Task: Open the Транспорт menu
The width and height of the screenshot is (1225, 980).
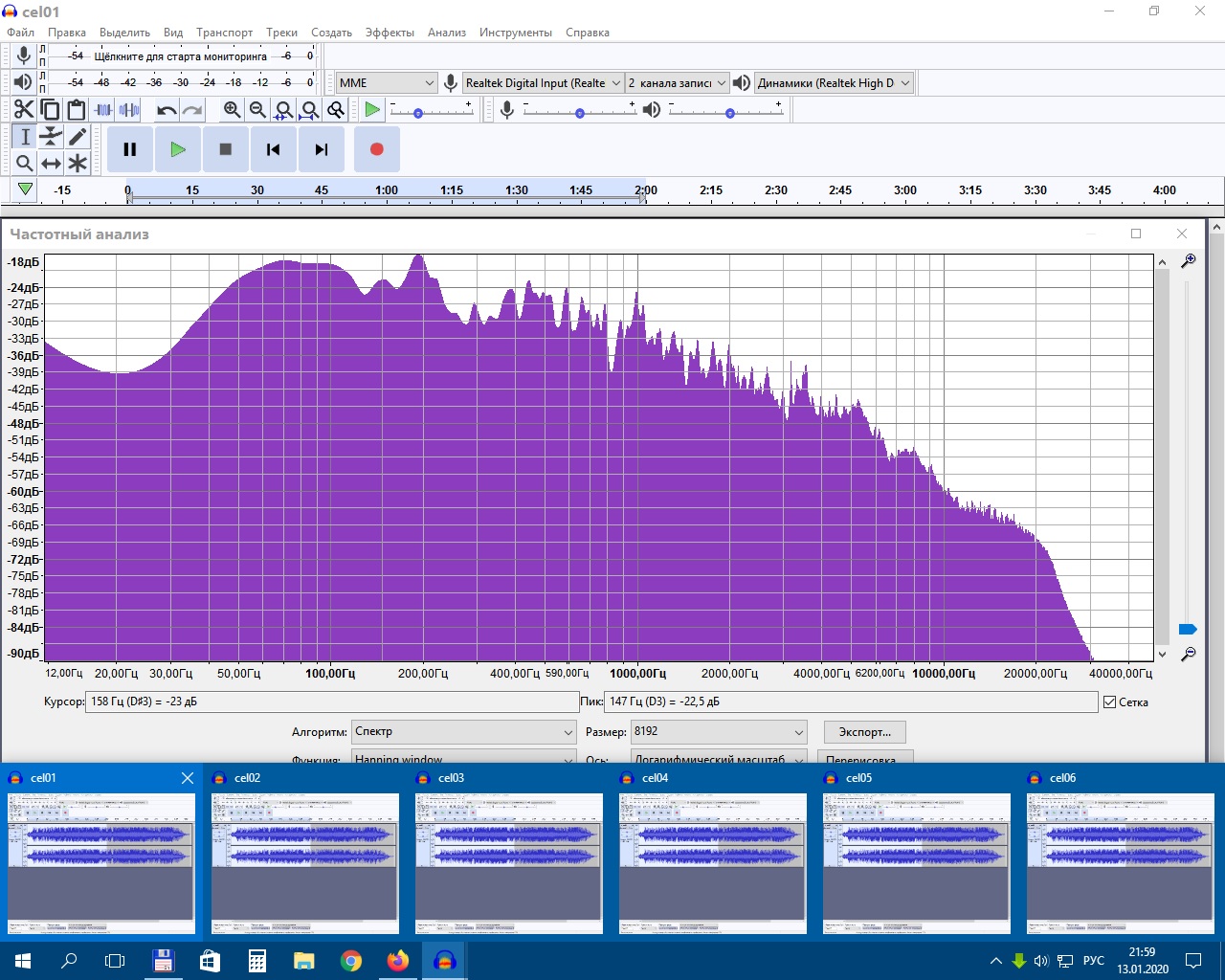Action: click(225, 33)
